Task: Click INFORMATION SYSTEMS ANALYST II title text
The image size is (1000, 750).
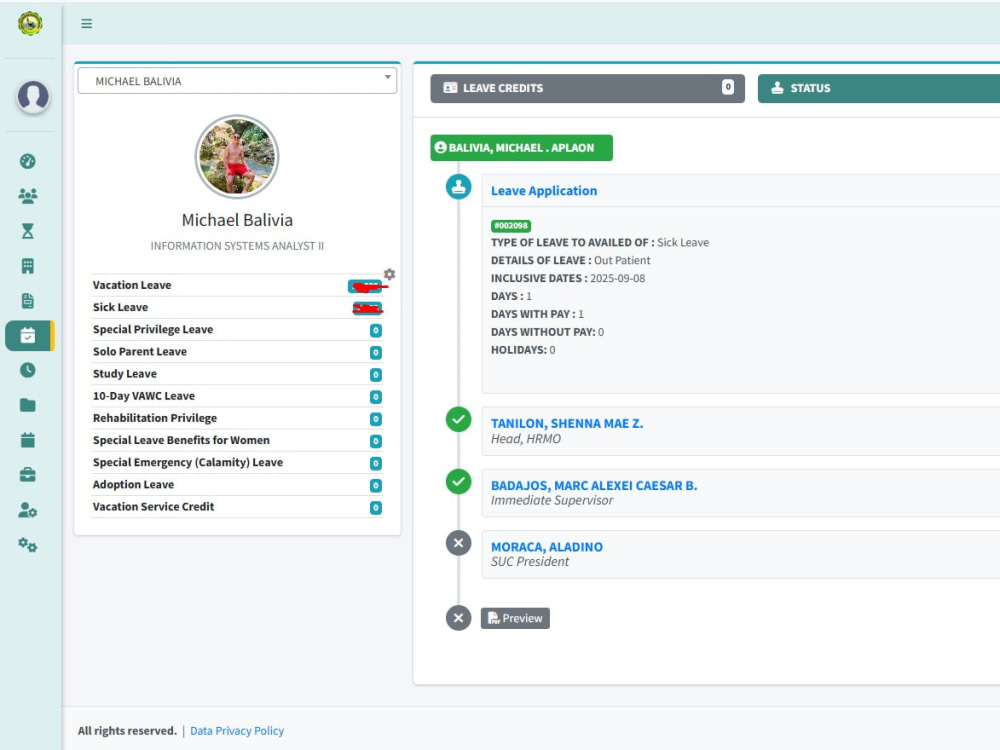Action: 237,246
